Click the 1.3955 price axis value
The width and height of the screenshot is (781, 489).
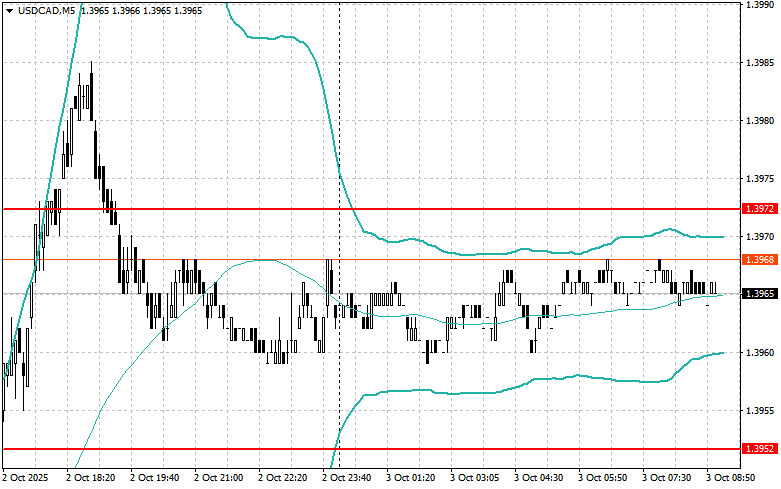point(760,411)
